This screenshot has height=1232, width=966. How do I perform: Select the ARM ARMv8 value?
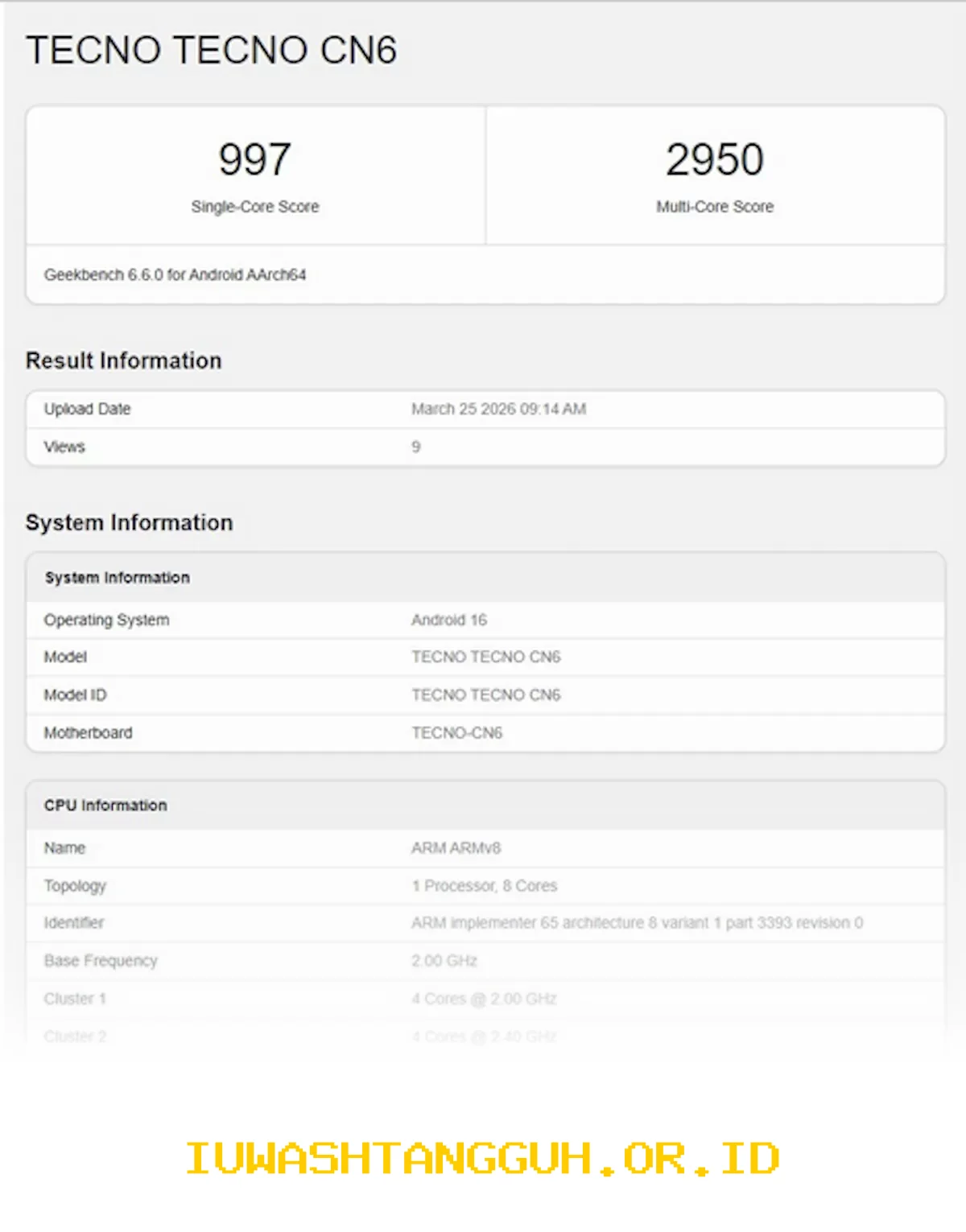click(456, 847)
